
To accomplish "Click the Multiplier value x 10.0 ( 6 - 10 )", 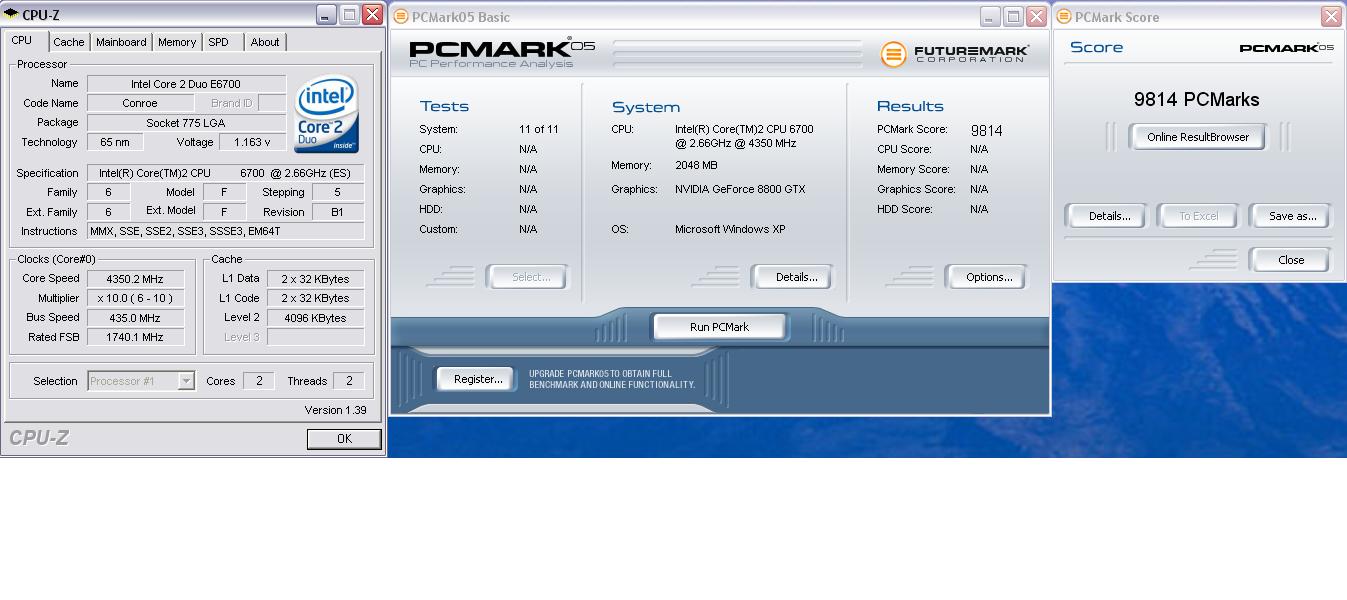I will point(135,298).
